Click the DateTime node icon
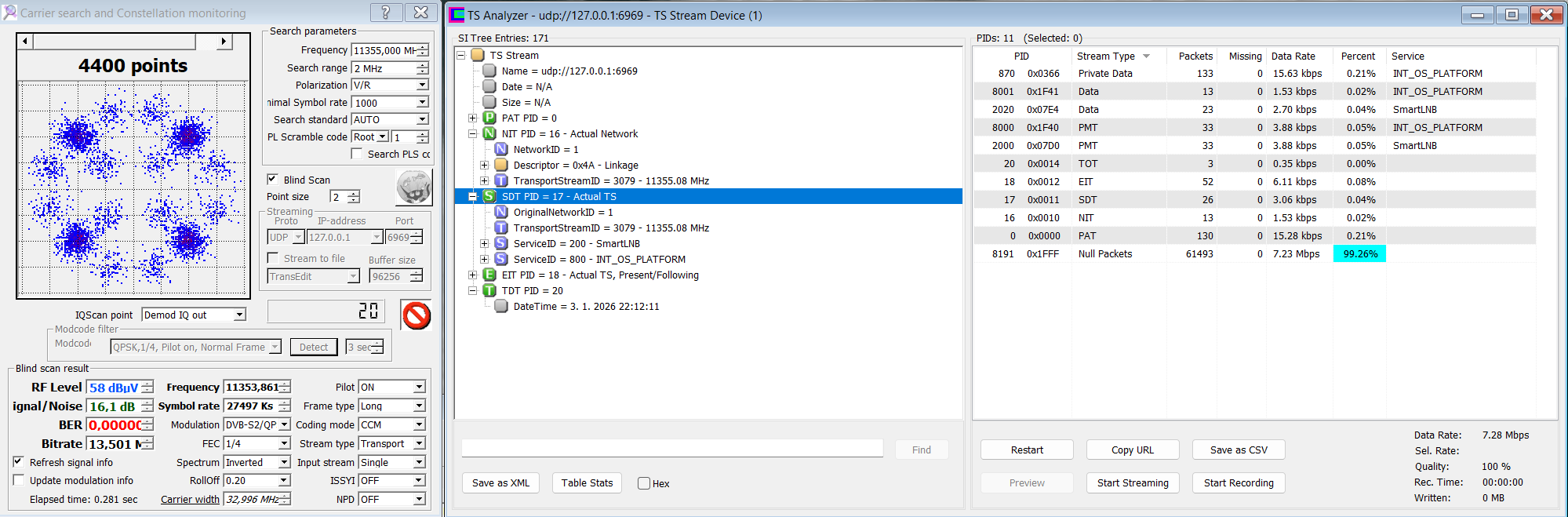The height and width of the screenshot is (517, 1568). [501, 307]
